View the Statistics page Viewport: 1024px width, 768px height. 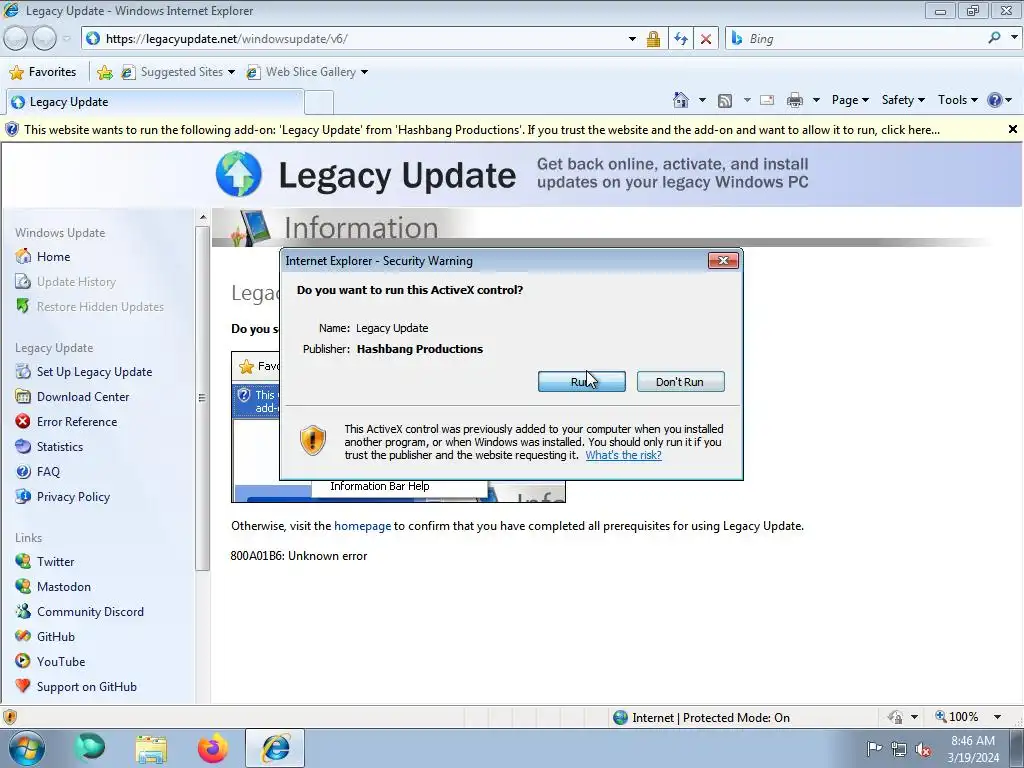coord(59,447)
